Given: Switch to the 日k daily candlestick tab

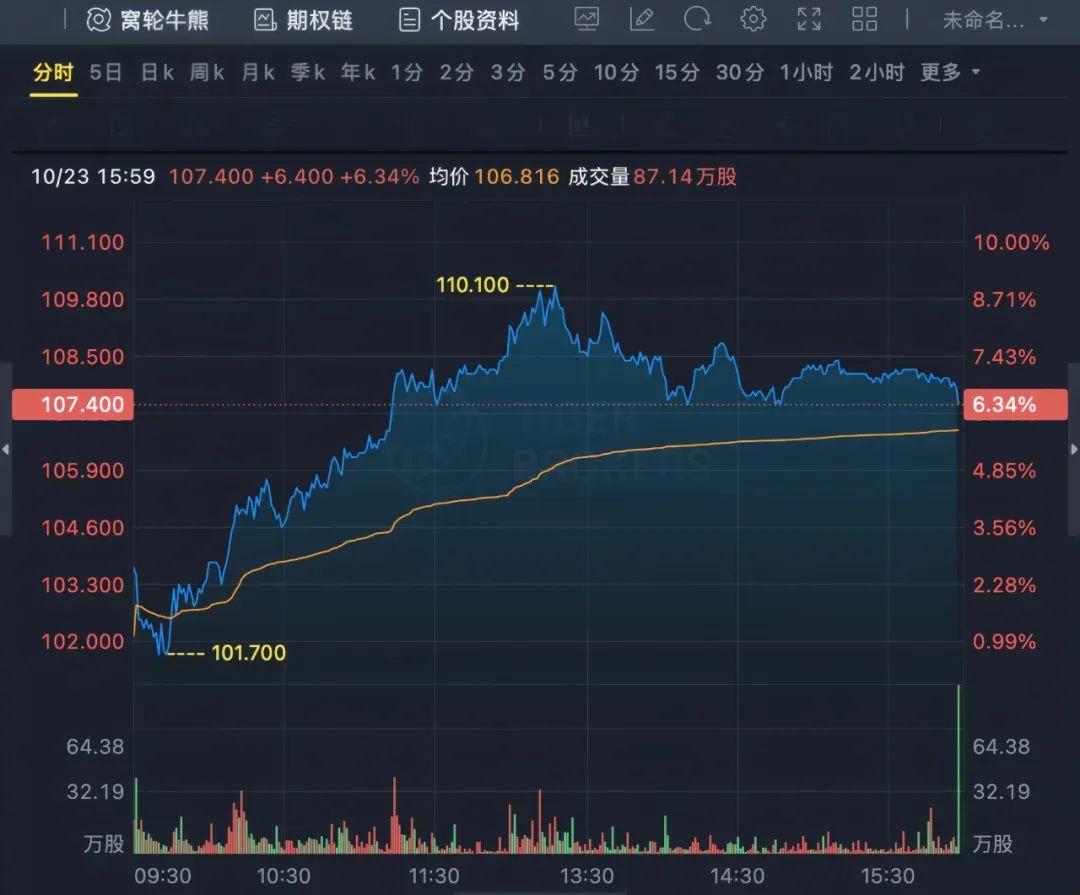Looking at the screenshot, I should click(157, 72).
